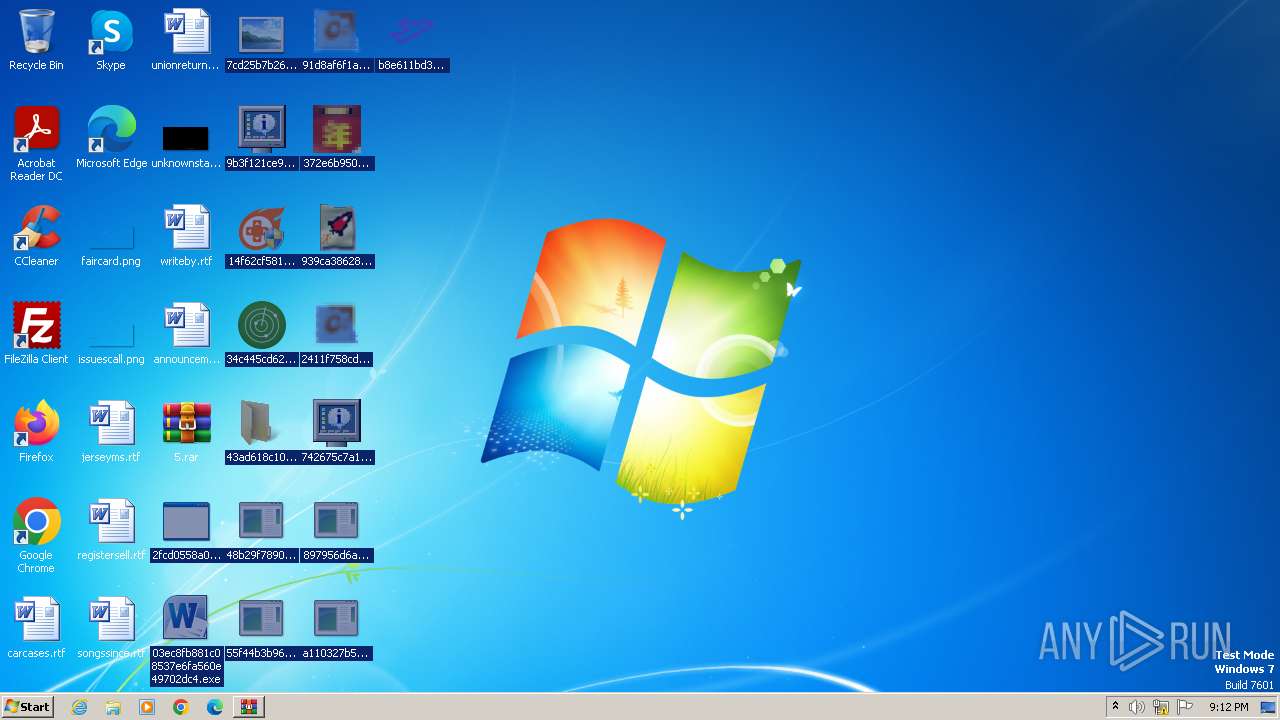Launch Edge from the taskbar
This screenshot has width=1280, height=720.
tap(215, 707)
